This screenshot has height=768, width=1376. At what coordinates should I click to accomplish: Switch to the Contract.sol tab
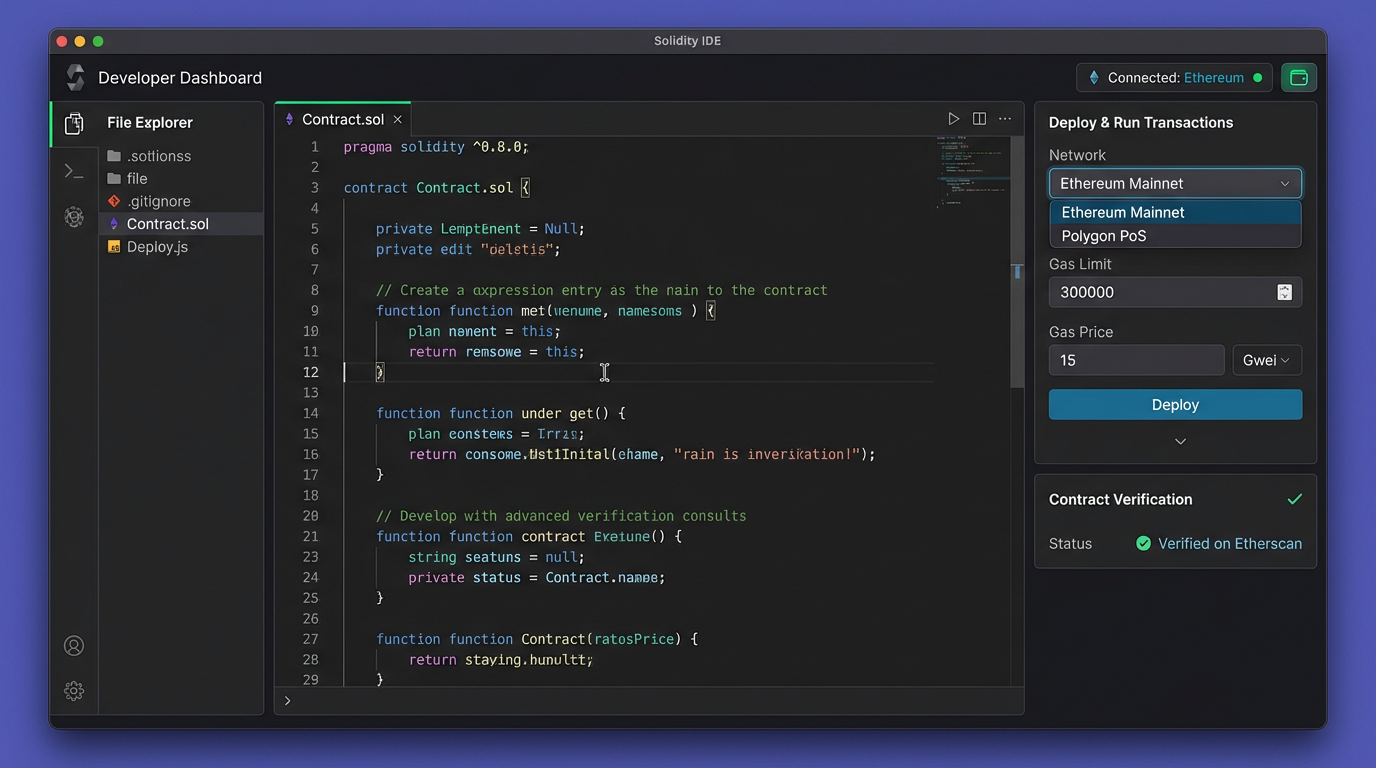click(342, 118)
